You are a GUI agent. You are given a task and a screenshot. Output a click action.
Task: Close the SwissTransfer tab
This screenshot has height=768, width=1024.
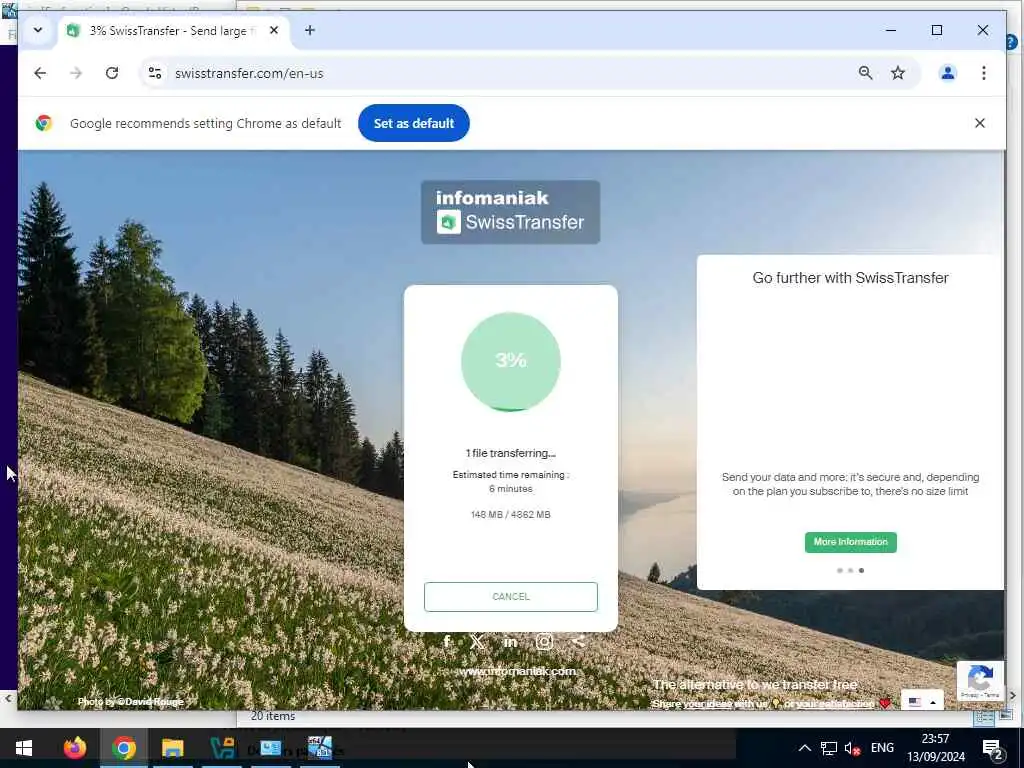coord(274,30)
